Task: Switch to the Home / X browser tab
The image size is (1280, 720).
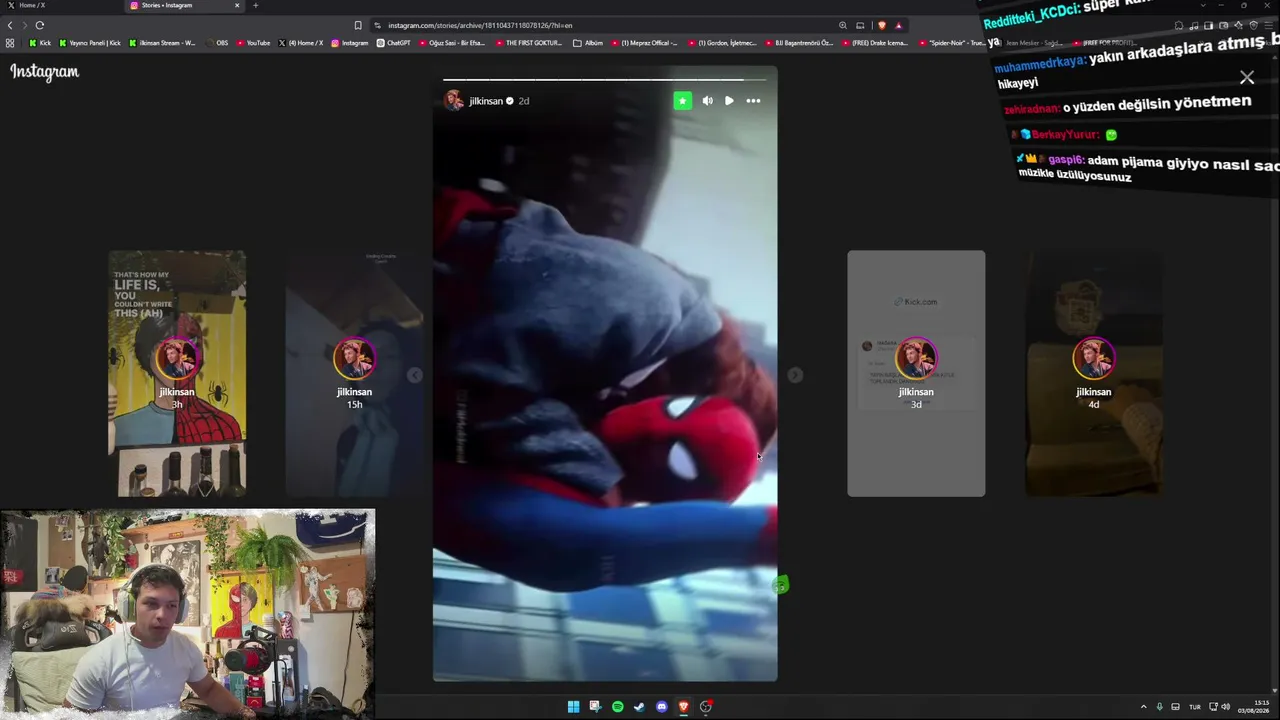Action: (60, 5)
